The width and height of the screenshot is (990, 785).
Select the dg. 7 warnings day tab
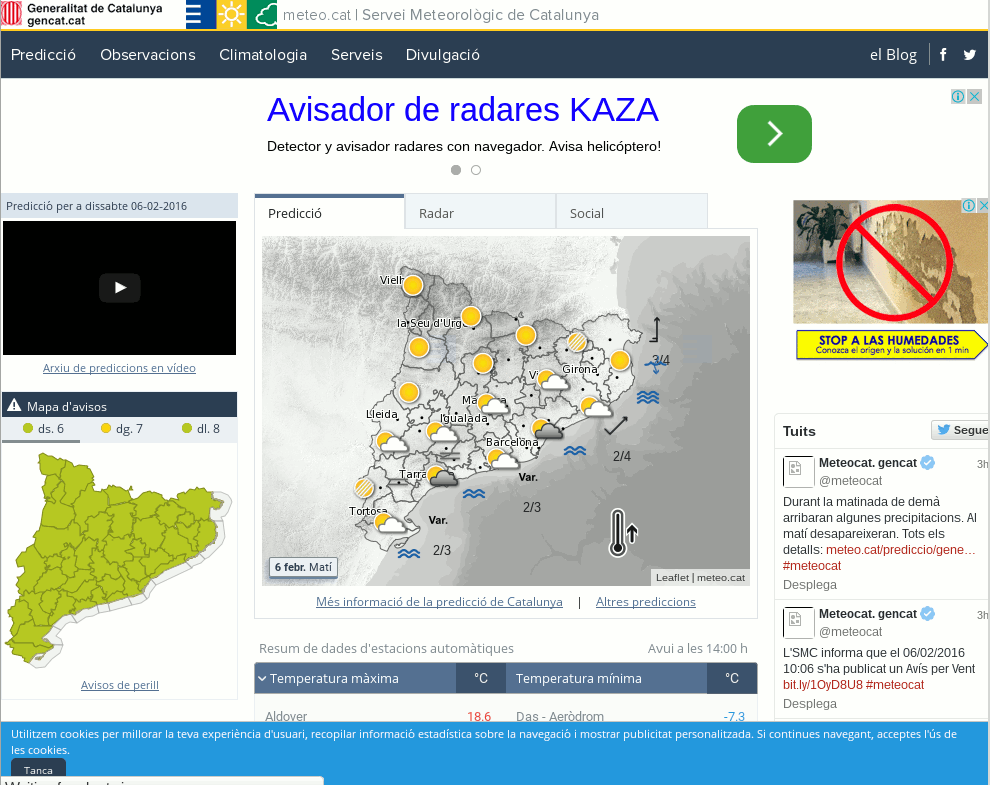(x=121, y=429)
